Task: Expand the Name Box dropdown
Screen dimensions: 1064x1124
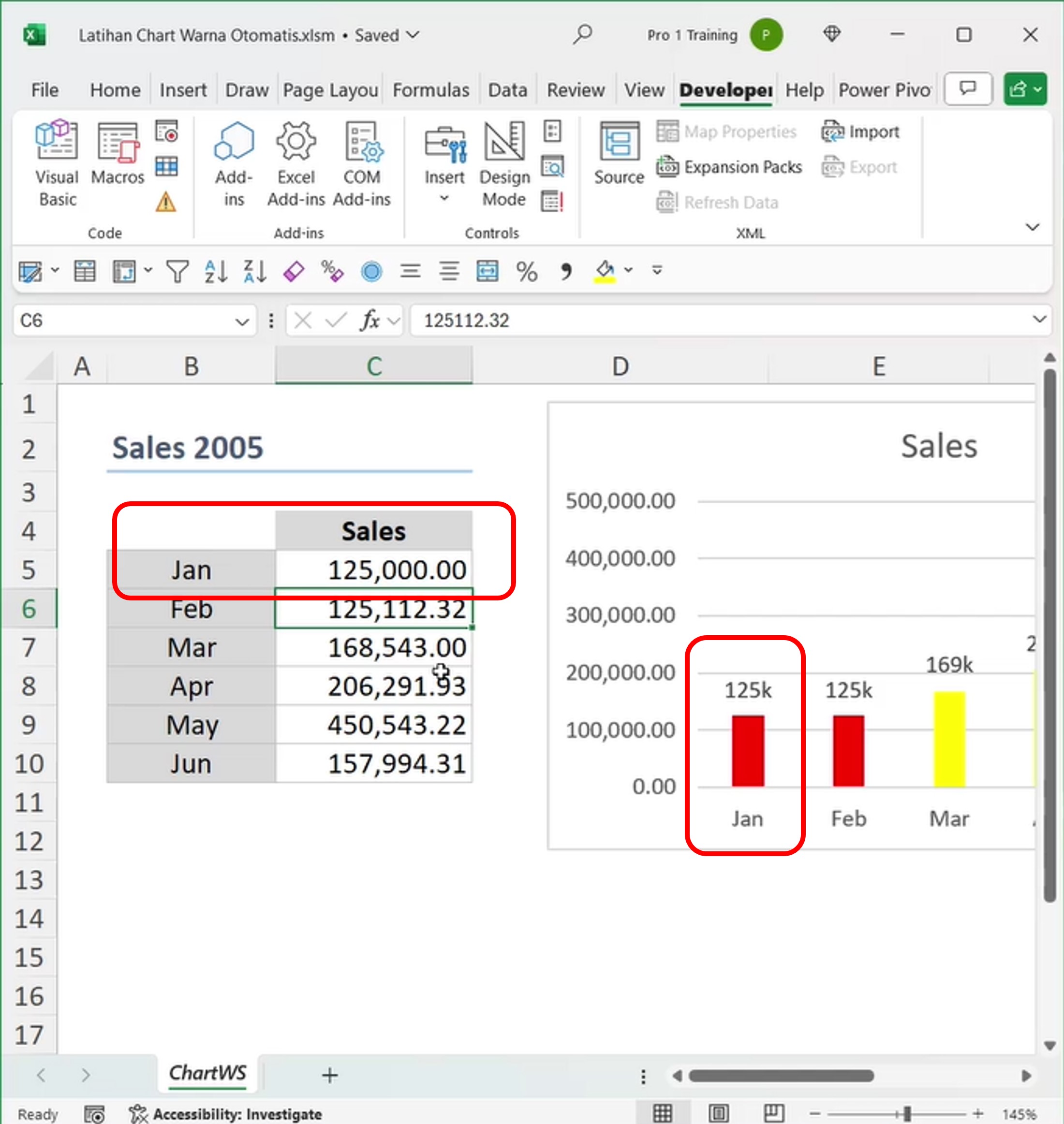Action: coord(242,321)
